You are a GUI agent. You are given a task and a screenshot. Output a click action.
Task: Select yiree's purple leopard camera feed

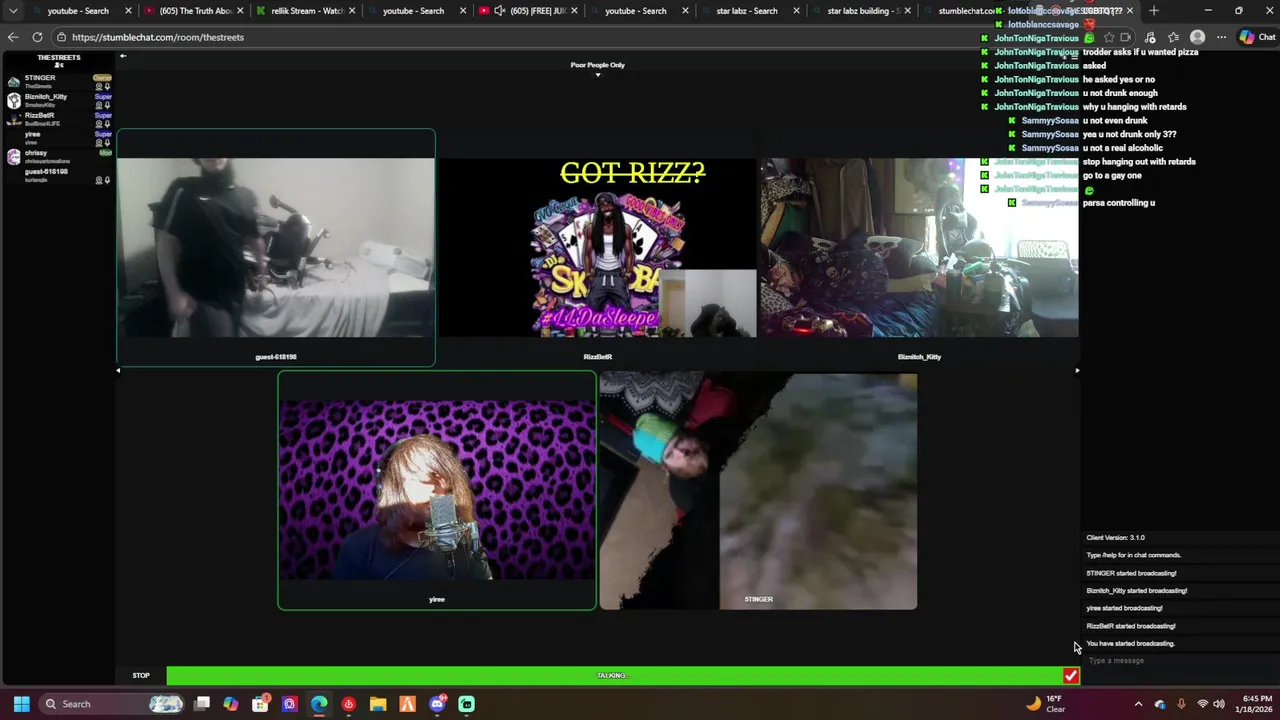(437, 490)
